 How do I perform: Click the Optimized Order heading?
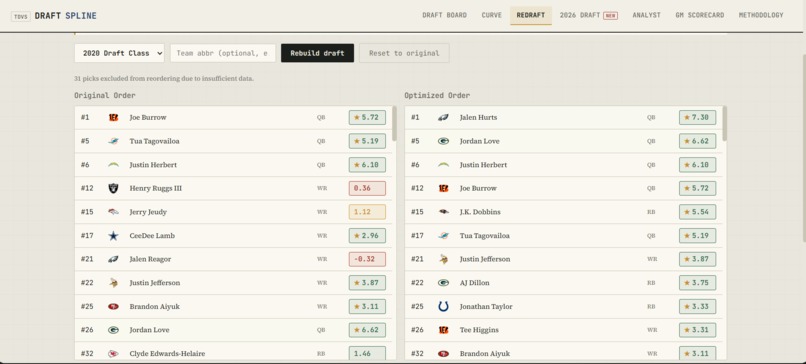click(437, 95)
